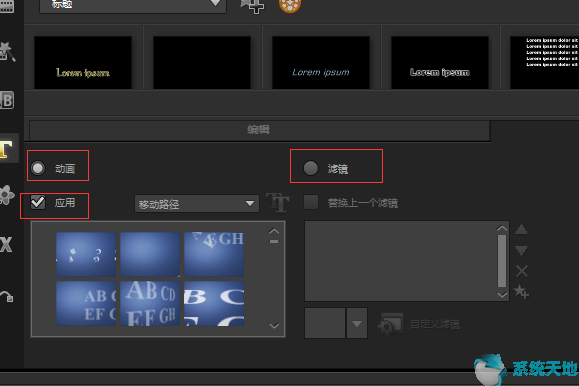Move the filter up with the triangle icon
This screenshot has width=579, height=386.
[521, 229]
